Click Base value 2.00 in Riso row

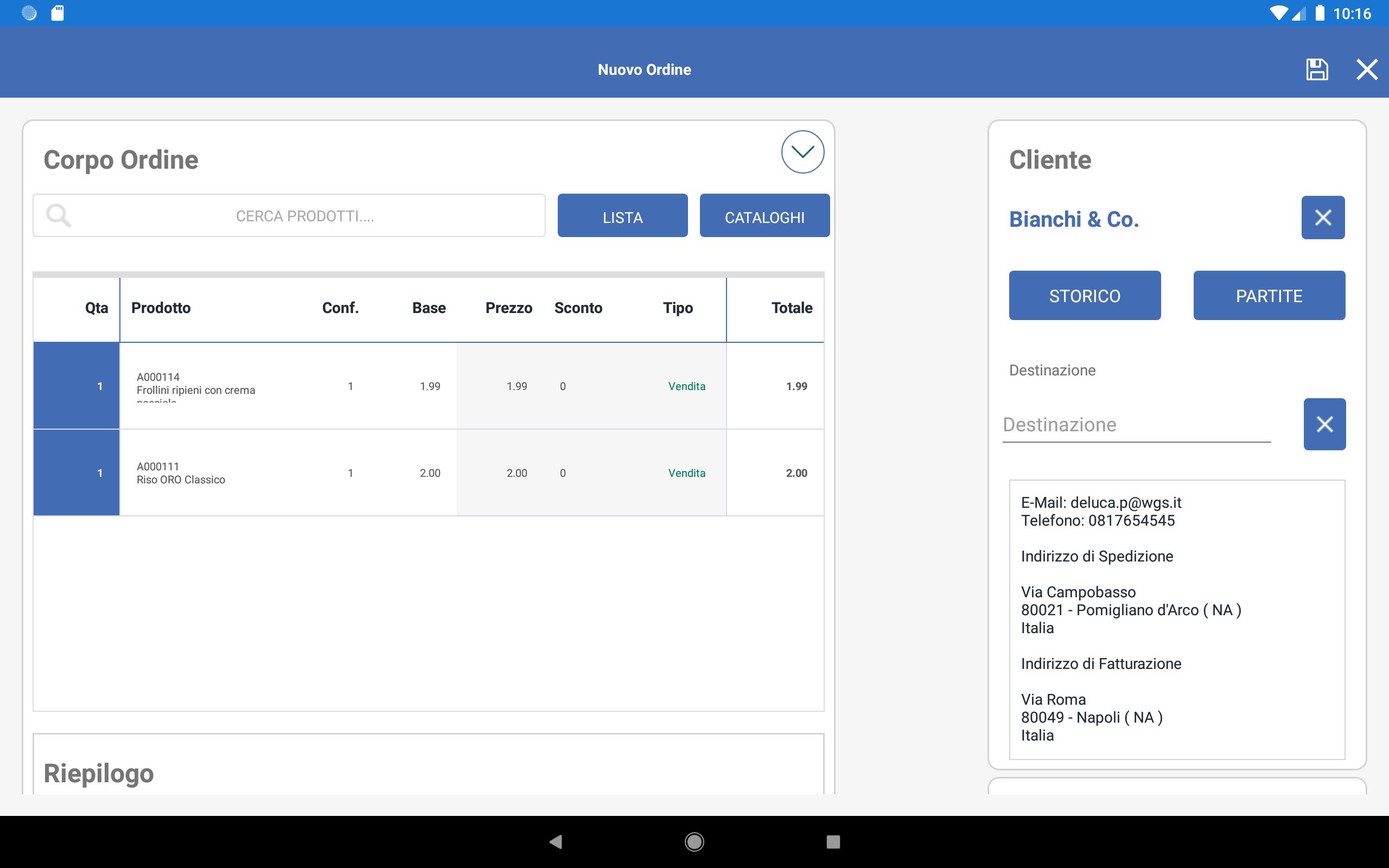click(430, 473)
